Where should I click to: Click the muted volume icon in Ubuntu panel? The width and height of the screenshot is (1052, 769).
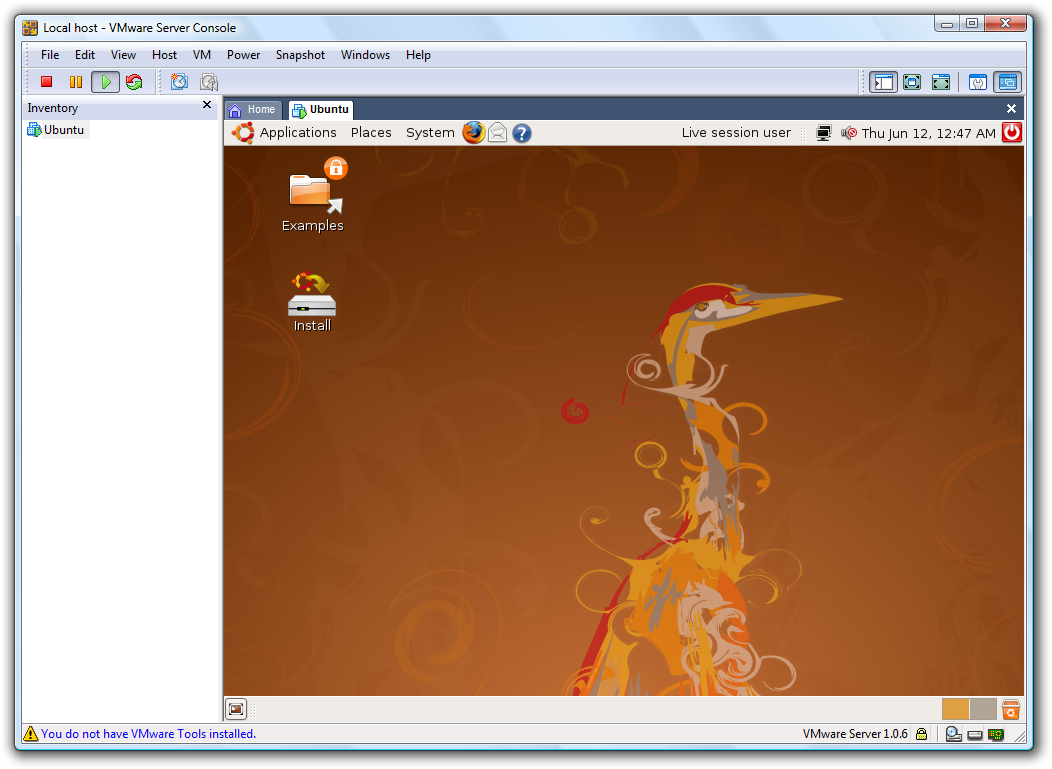[x=849, y=133]
